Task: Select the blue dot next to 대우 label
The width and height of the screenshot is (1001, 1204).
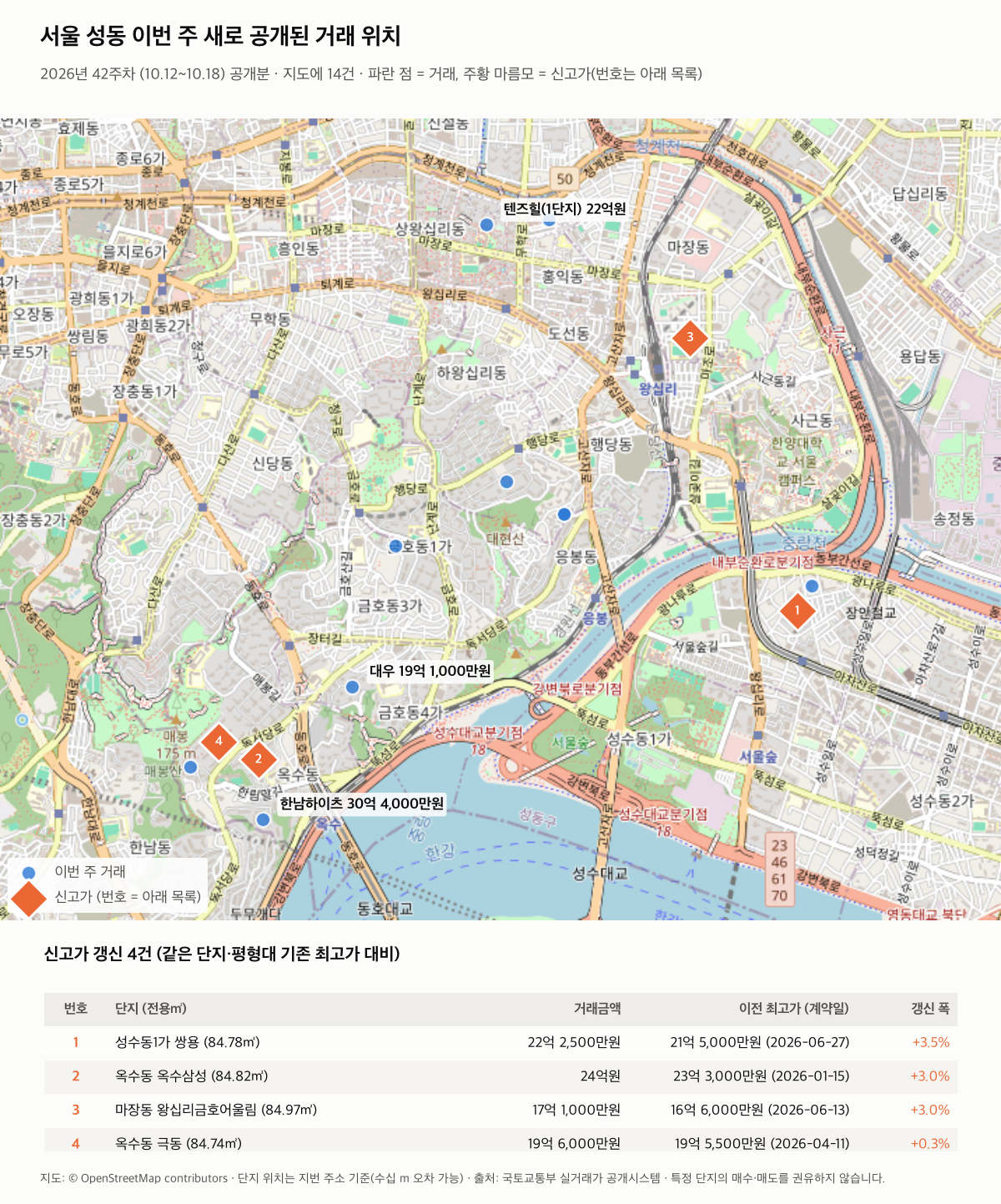Action: 352,687
